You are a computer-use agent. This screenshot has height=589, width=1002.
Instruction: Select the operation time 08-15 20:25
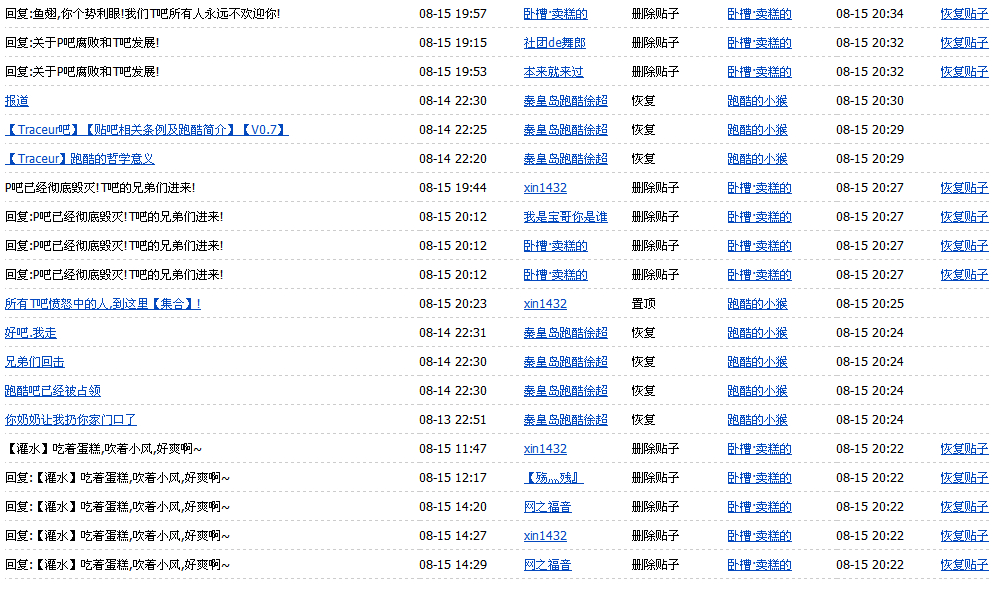[870, 304]
